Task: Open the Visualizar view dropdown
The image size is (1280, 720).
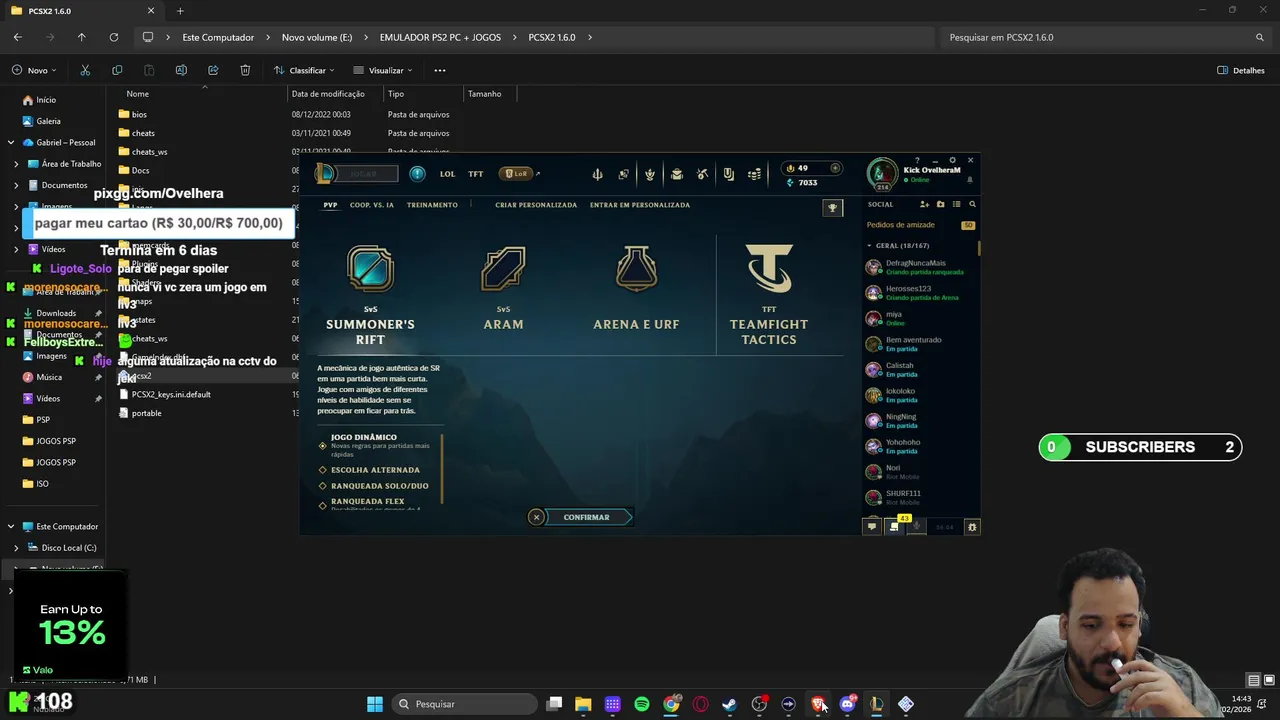Action: click(383, 70)
